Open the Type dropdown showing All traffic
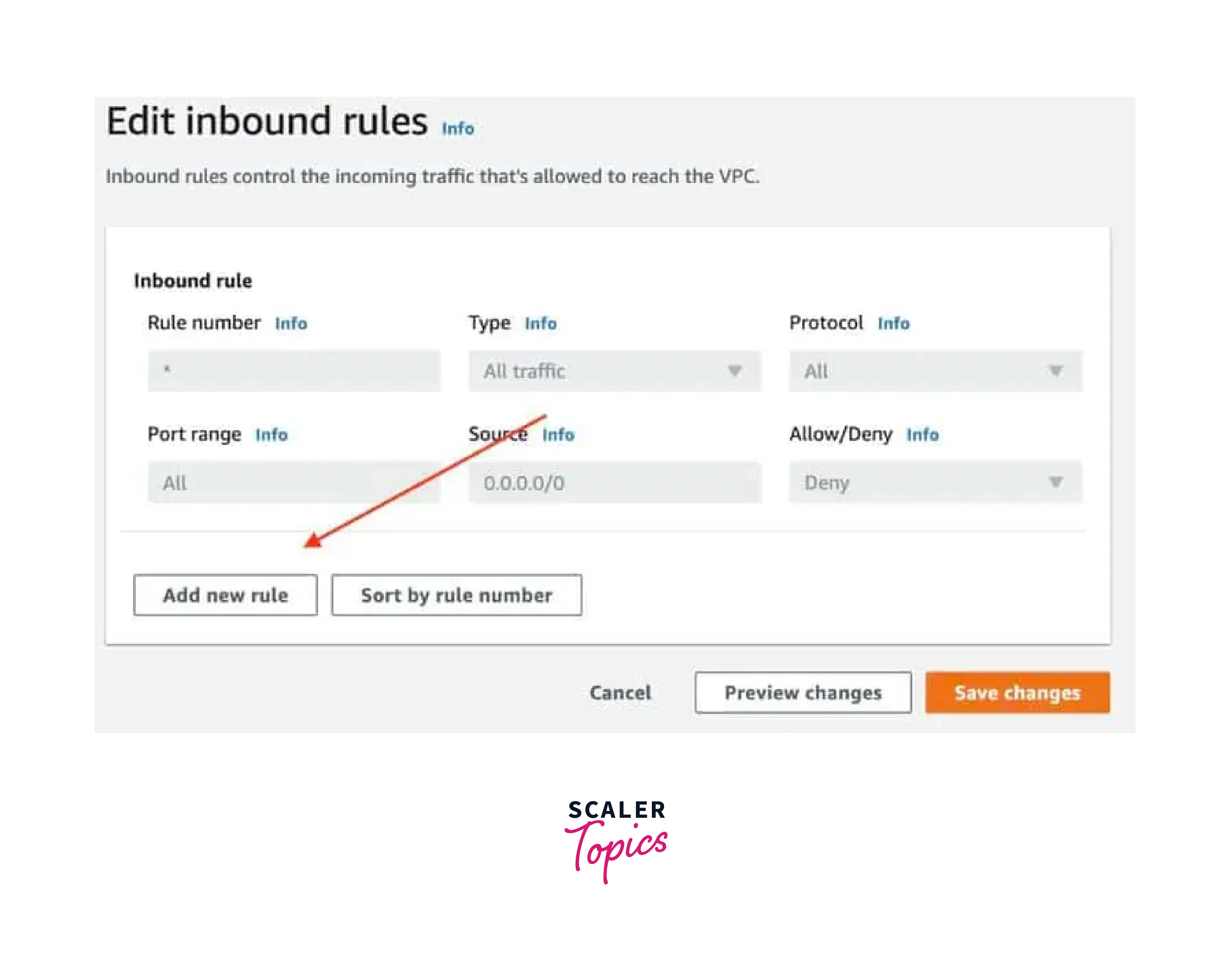 pos(614,371)
